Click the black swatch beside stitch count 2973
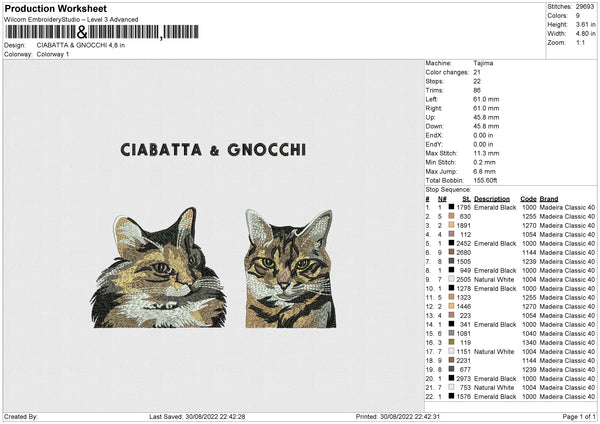The width and height of the screenshot is (600, 424). tap(452, 378)
